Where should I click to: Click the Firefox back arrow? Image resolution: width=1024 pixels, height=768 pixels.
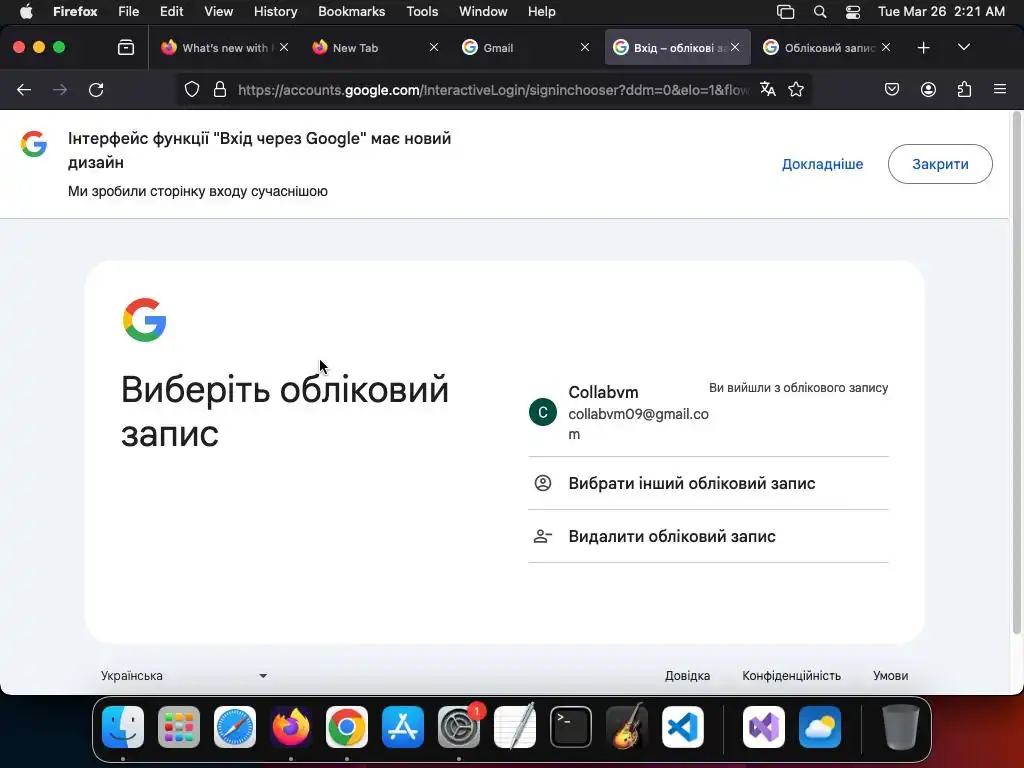tap(24, 89)
